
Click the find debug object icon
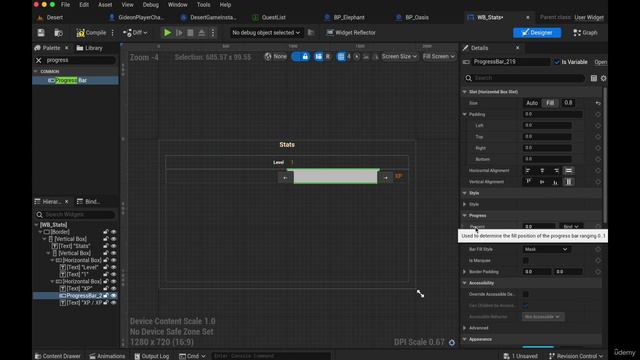click(x=311, y=33)
